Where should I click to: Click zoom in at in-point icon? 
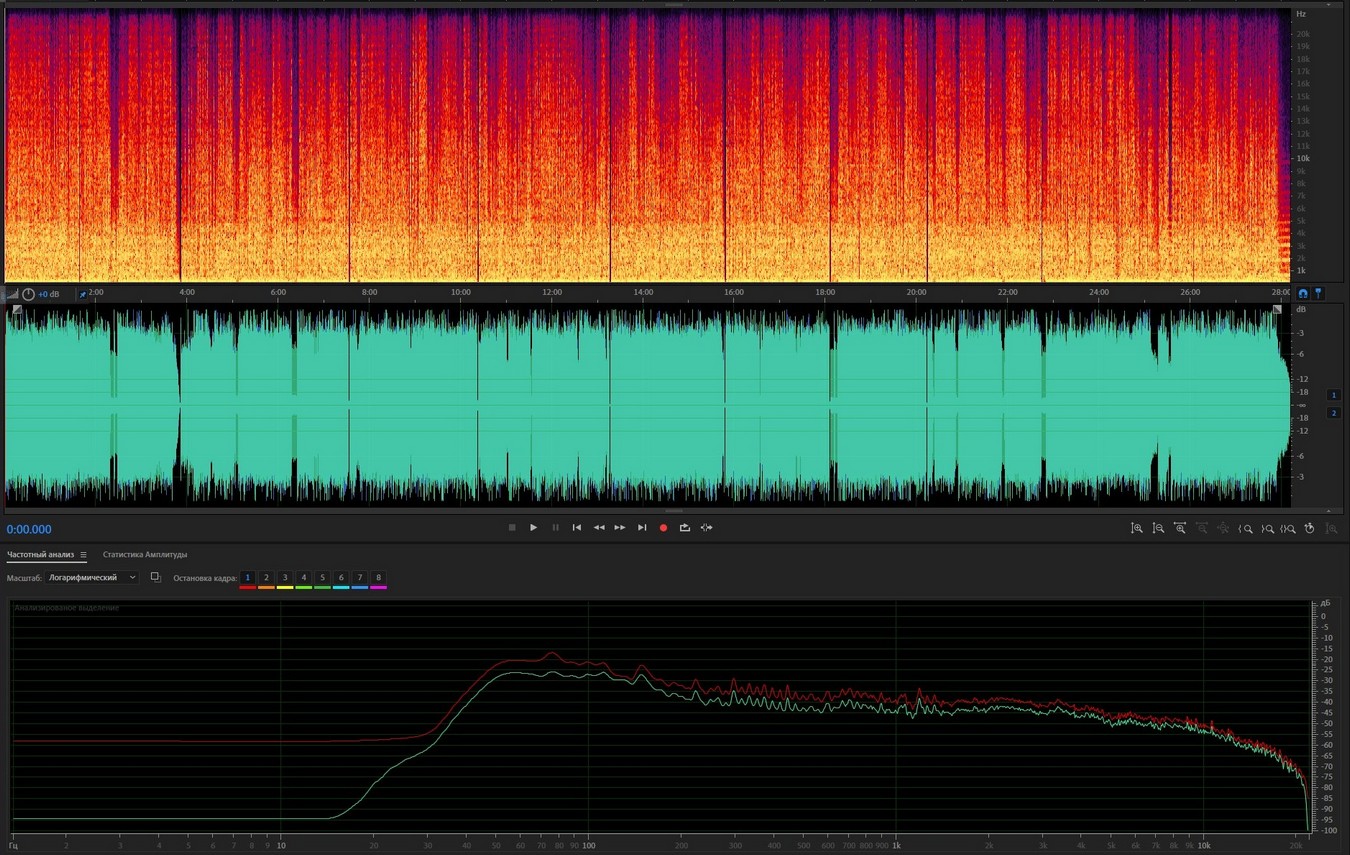coord(1246,528)
